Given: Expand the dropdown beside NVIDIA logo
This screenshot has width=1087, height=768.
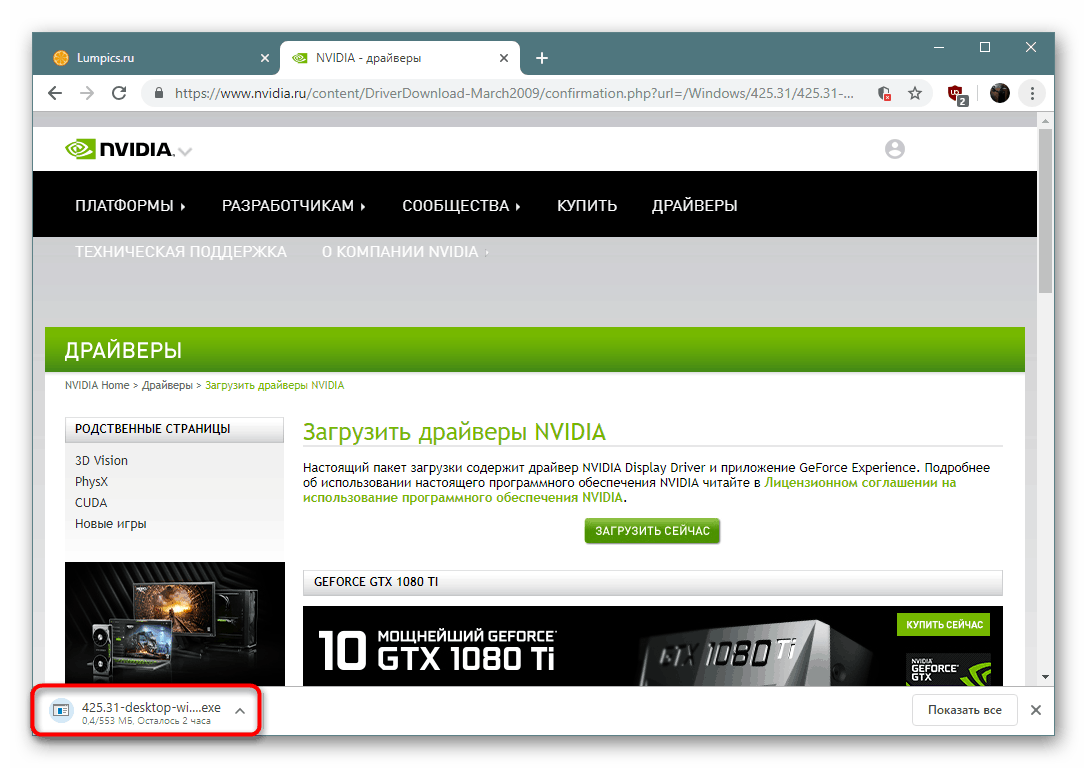Looking at the screenshot, I should click(x=185, y=150).
